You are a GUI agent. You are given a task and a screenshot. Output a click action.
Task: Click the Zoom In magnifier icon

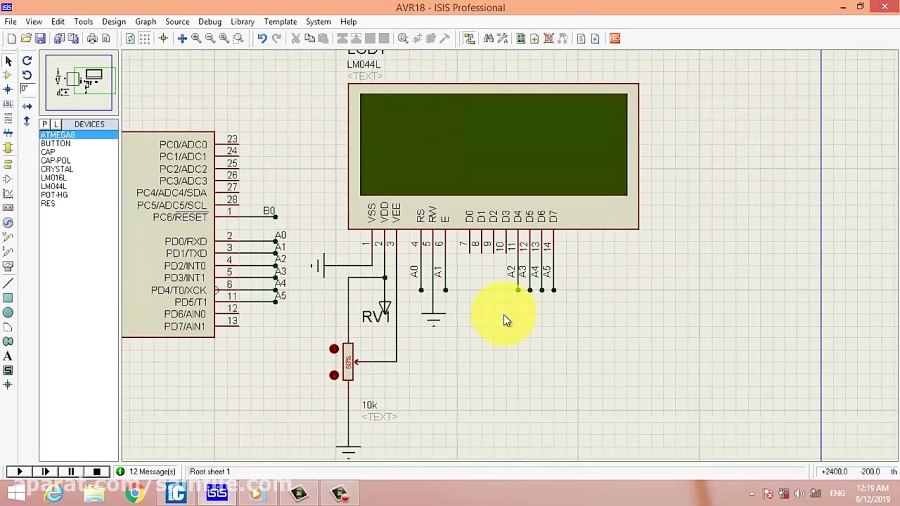[196, 39]
